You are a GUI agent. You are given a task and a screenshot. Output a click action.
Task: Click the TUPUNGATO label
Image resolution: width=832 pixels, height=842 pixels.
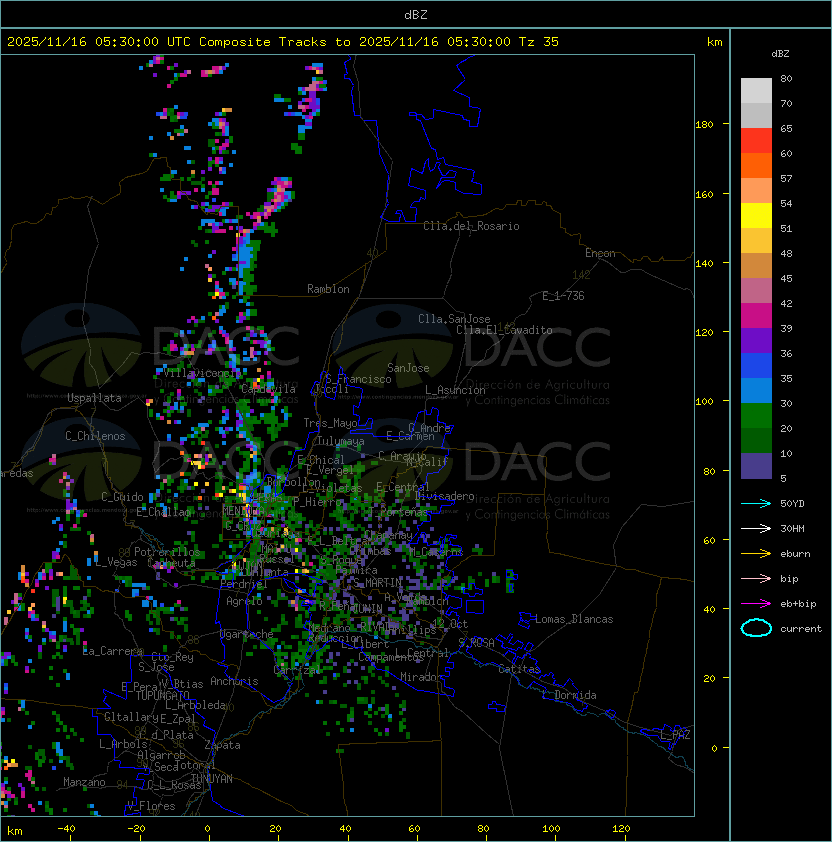tap(162, 695)
